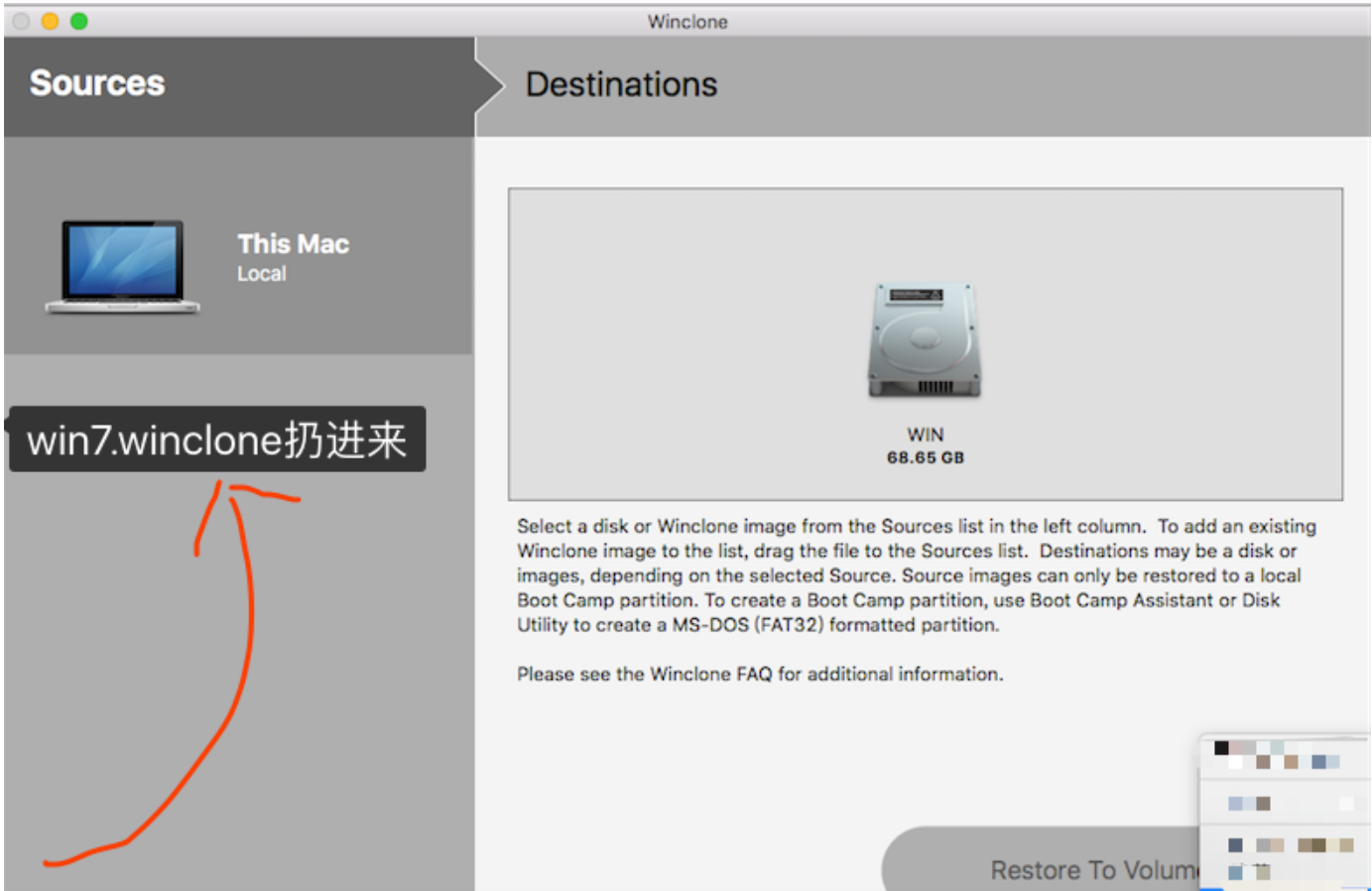This screenshot has height=891, width=1372.
Task: Select the WIN hard drive icon
Action: (x=925, y=340)
